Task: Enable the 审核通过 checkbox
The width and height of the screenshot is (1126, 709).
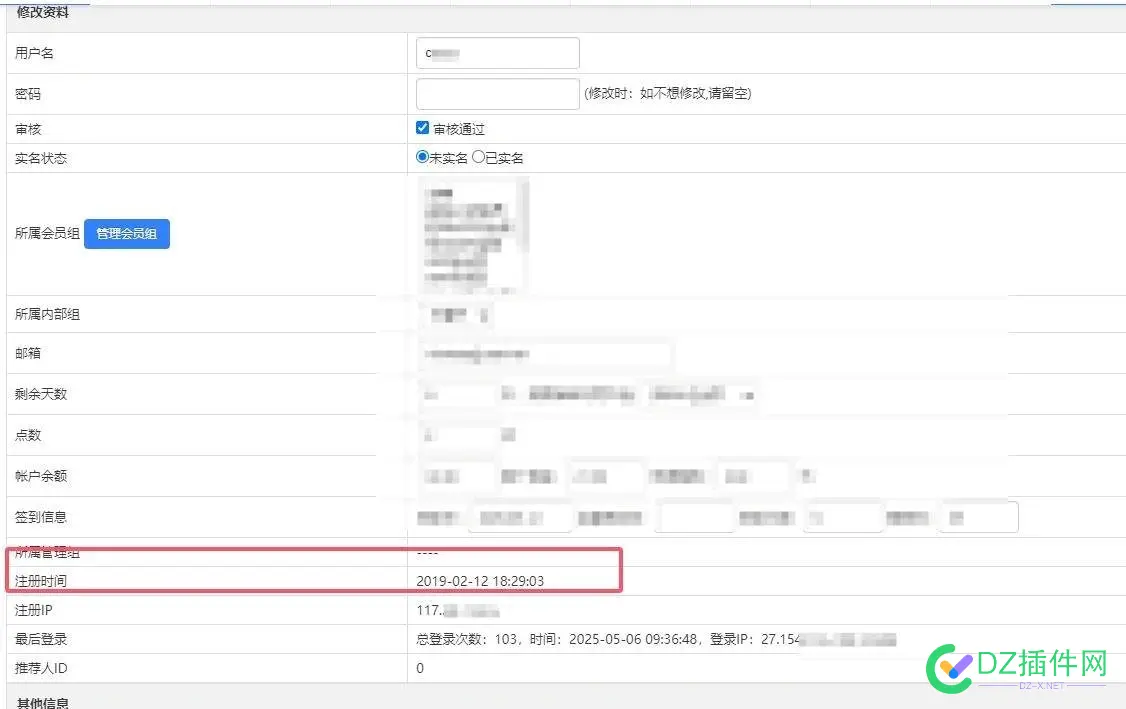Action: click(x=423, y=127)
